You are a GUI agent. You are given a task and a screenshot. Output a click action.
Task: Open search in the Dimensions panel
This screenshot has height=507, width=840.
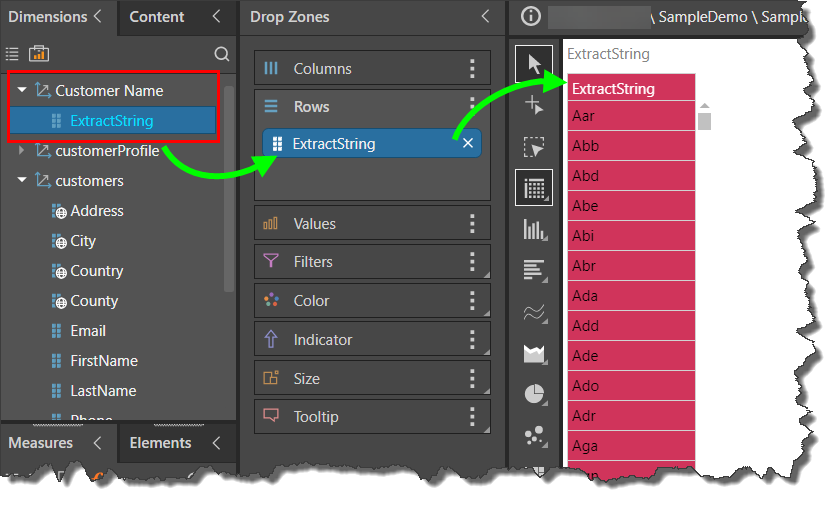[221, 54]
